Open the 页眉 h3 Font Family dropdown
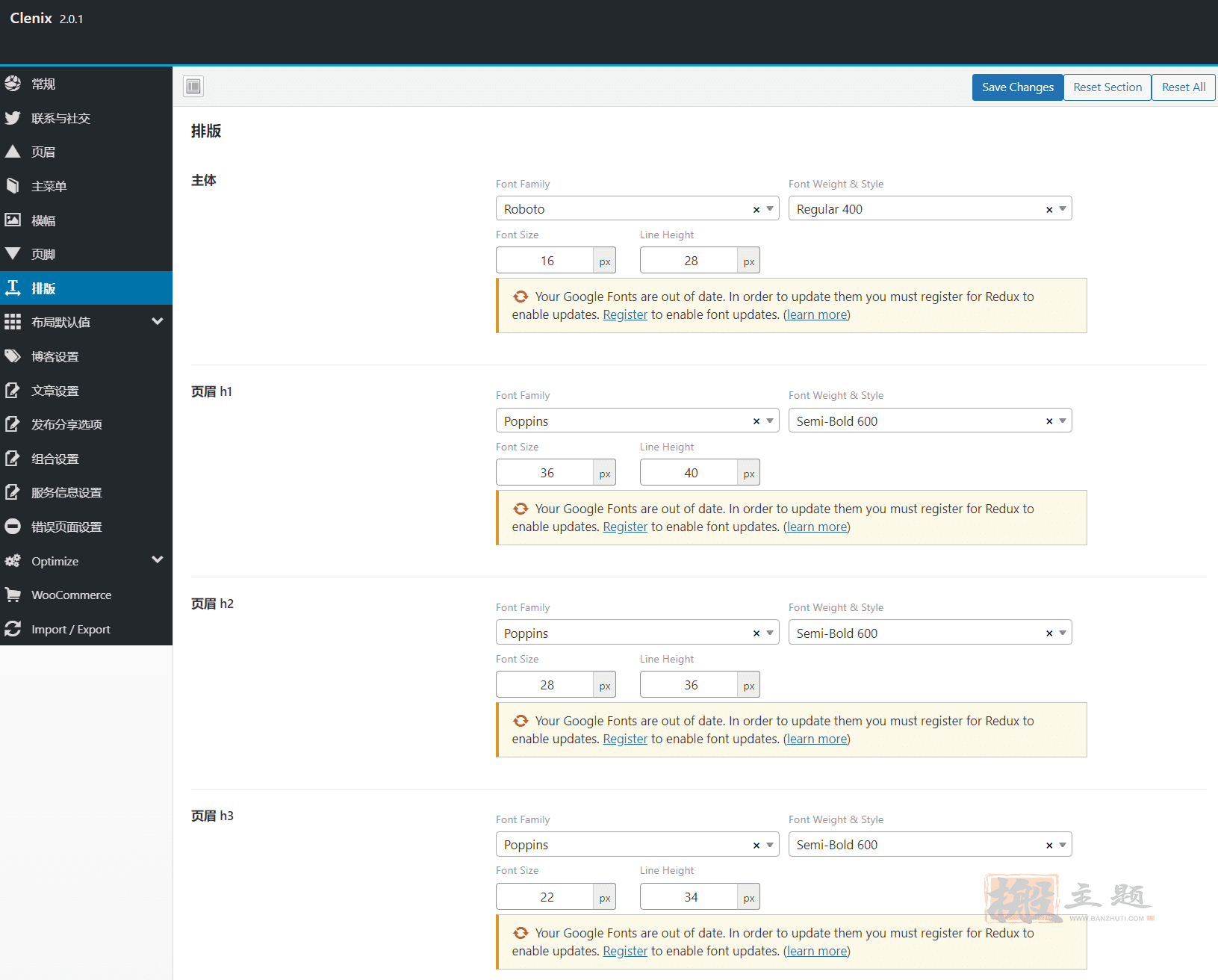Screen dimensions: 1218x980 (x=637, y=844)
